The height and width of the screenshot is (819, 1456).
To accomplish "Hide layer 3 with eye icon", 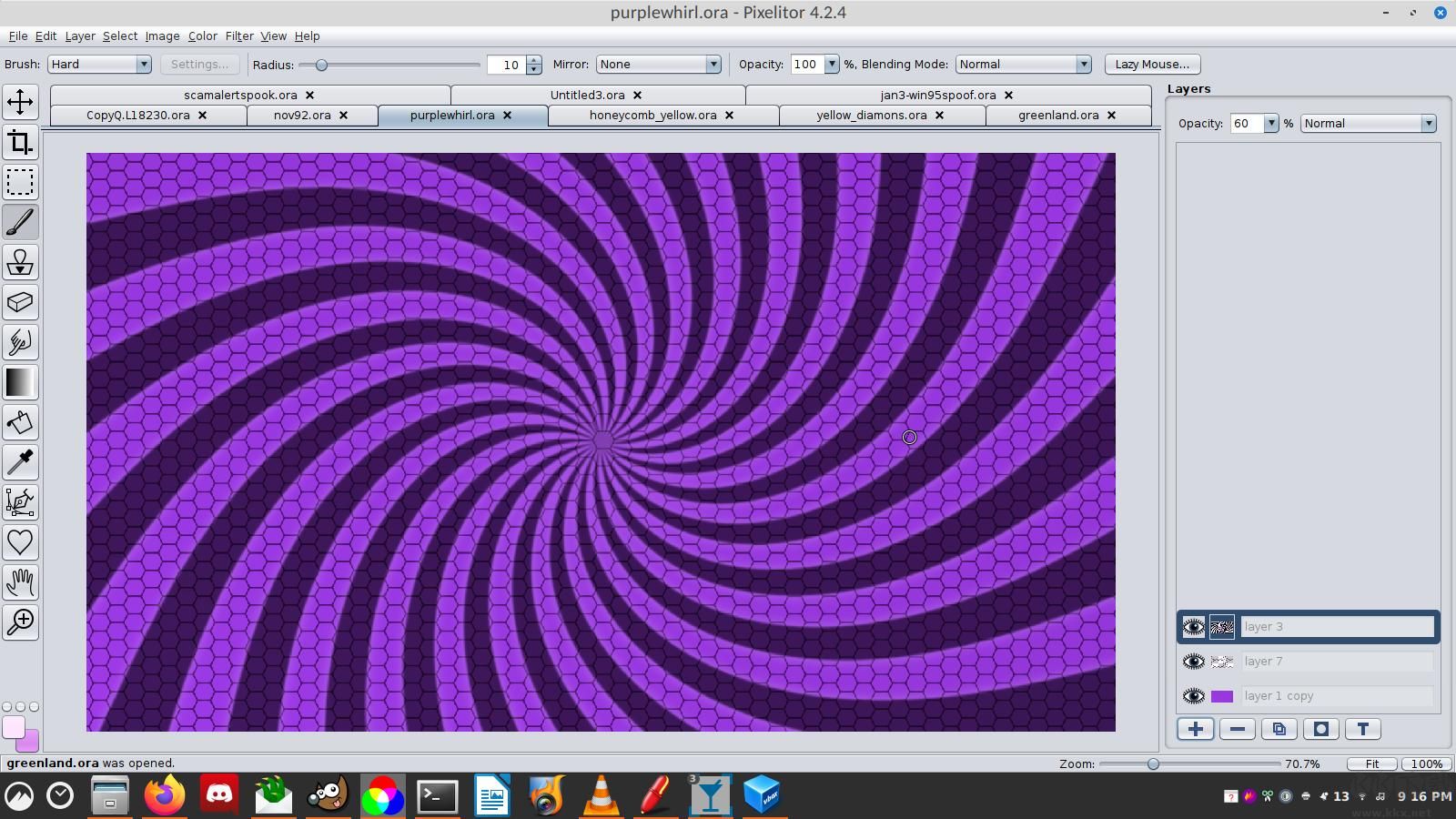I will (x=1193, y=627).
